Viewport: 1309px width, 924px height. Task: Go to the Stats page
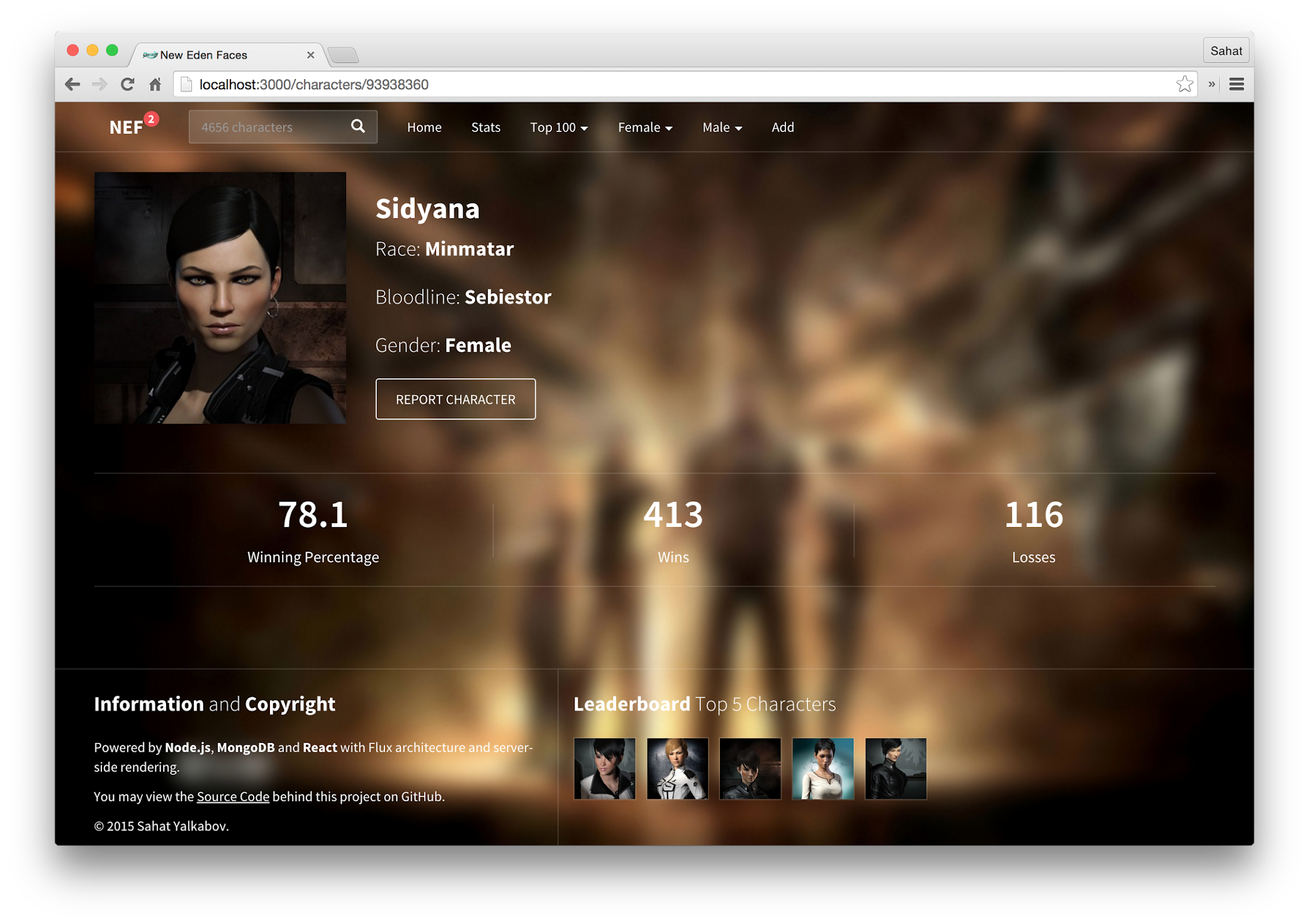[x=485, y=127]
